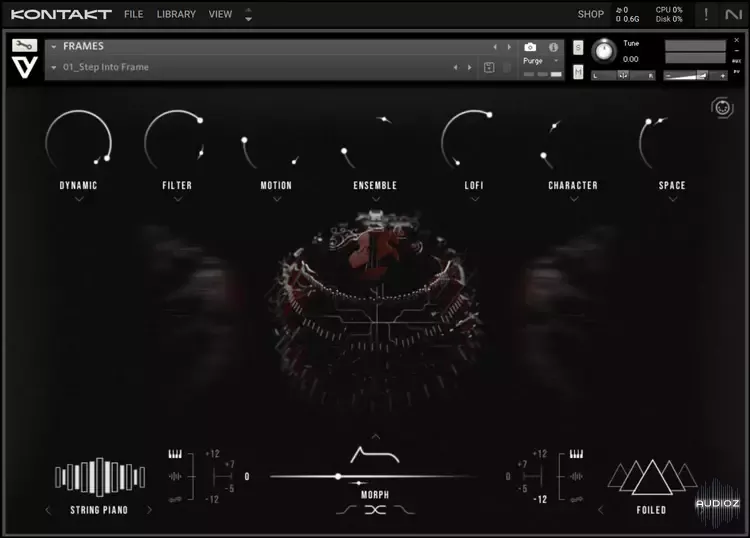
Task: Click the morph envelope shape icon
Action: [x=375, y=455]
